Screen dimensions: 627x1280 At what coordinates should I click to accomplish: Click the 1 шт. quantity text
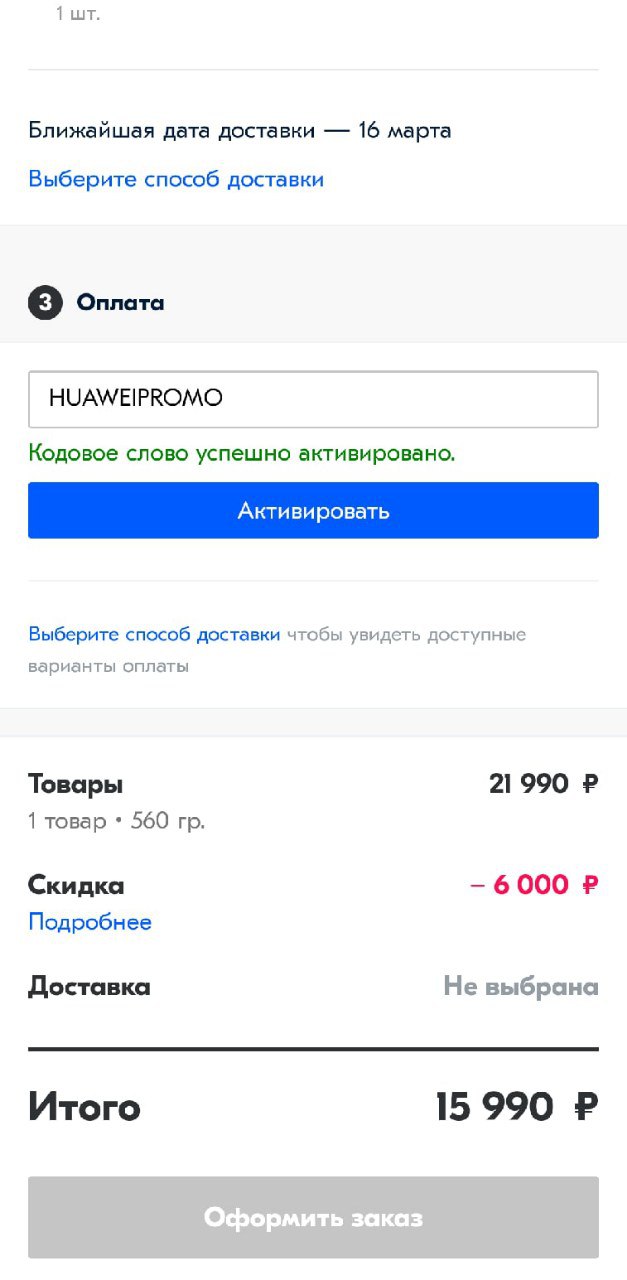(x=78, y=14)
